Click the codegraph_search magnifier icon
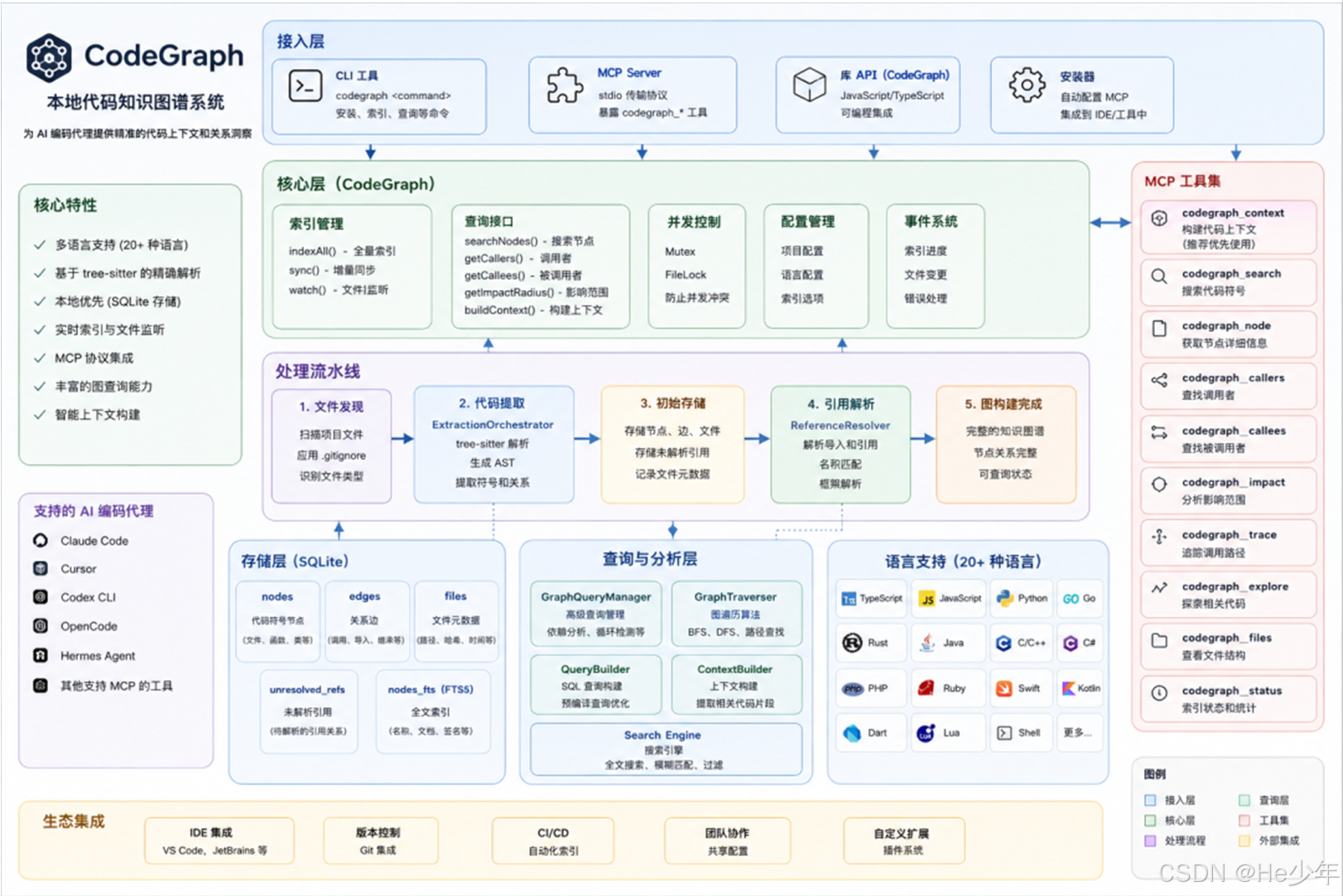 [1159, 277]
